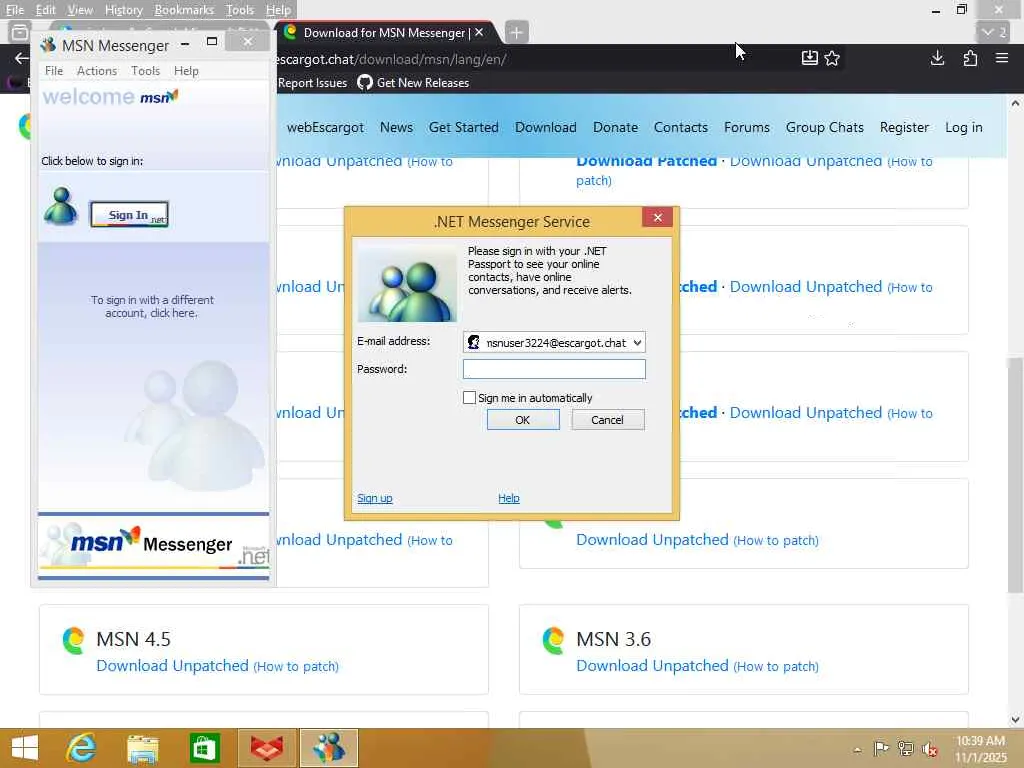This screenshot has height=768, width=1024.
Task: Click Download Unpatched under MSN 3.6
Action: (652, 665)
